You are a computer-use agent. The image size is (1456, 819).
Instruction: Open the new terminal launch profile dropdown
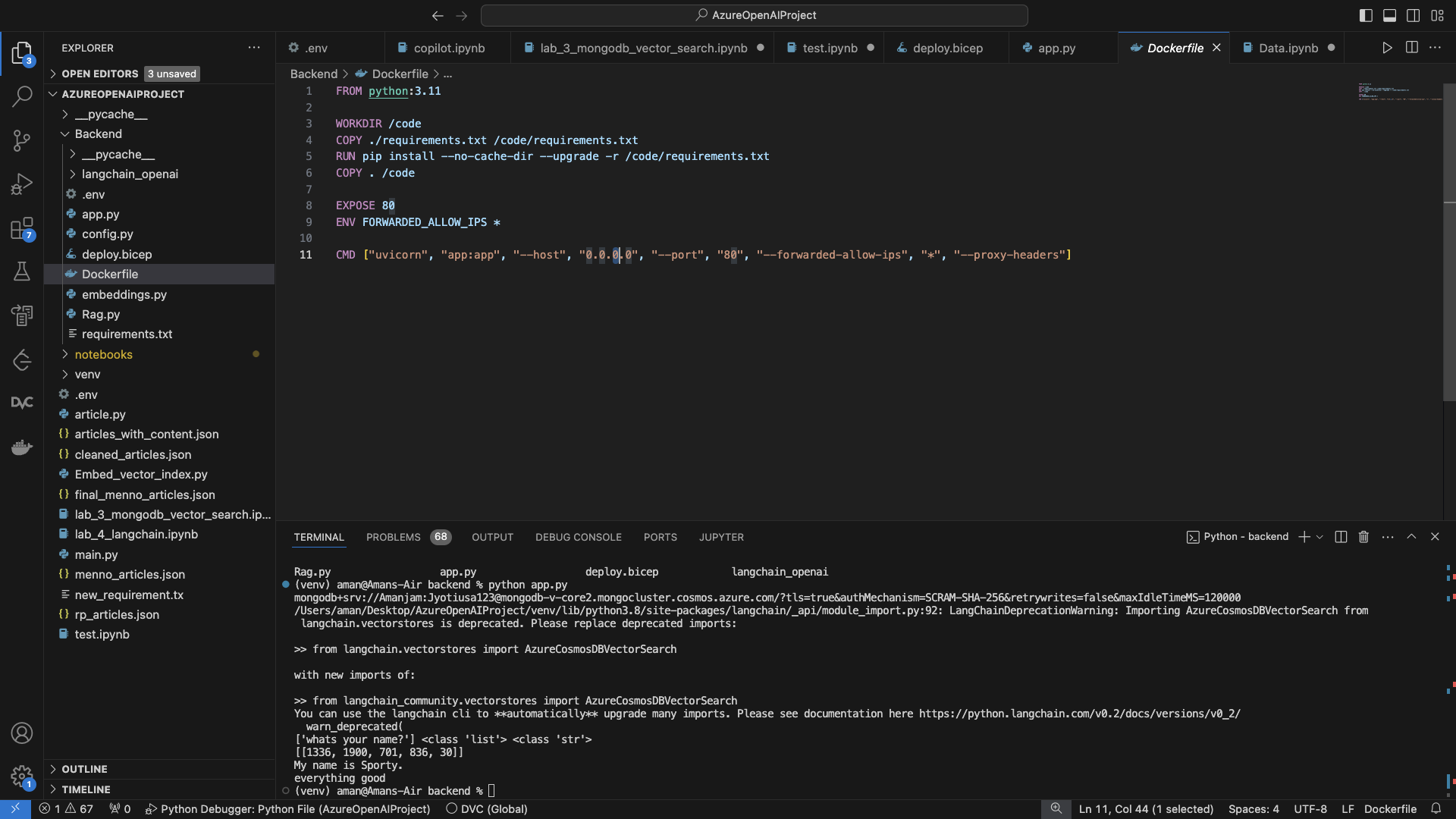click(1319, 537)
